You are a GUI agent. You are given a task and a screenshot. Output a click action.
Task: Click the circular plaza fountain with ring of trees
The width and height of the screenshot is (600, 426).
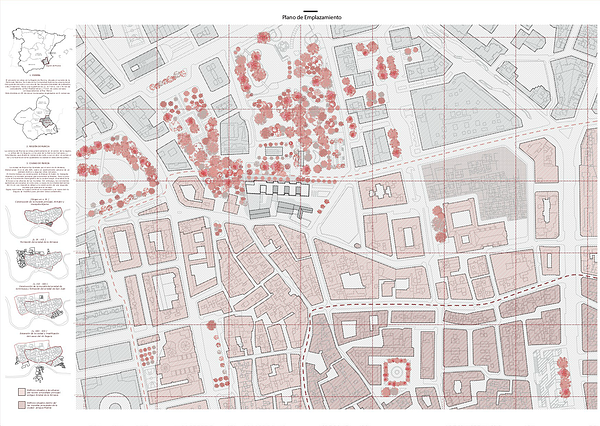[x=397, y=371]
